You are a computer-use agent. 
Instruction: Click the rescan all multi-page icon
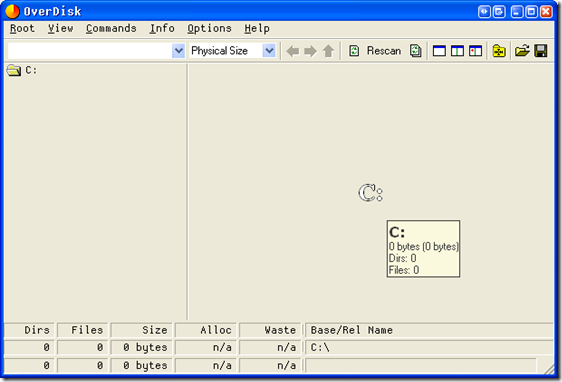(416, 51)
